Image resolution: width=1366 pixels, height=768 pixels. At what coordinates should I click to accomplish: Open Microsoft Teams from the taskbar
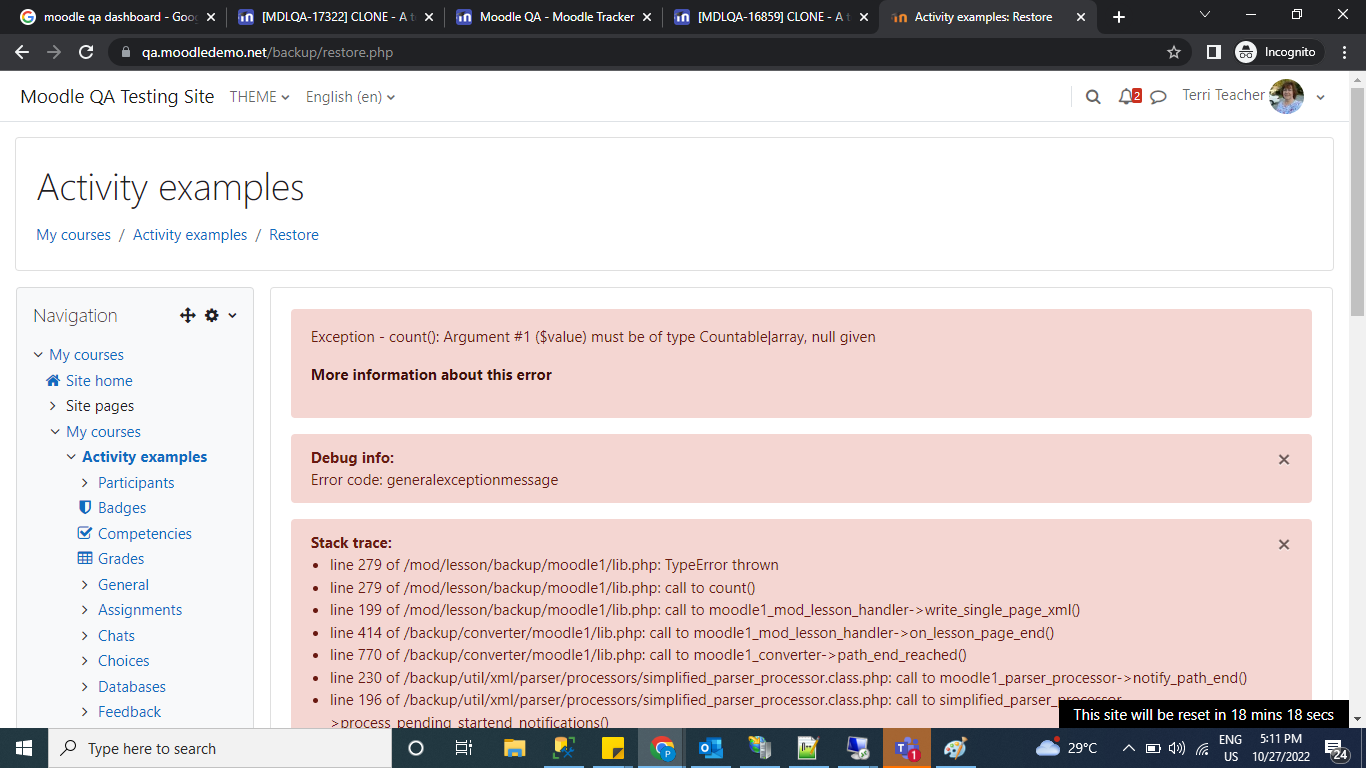(907, 748)
